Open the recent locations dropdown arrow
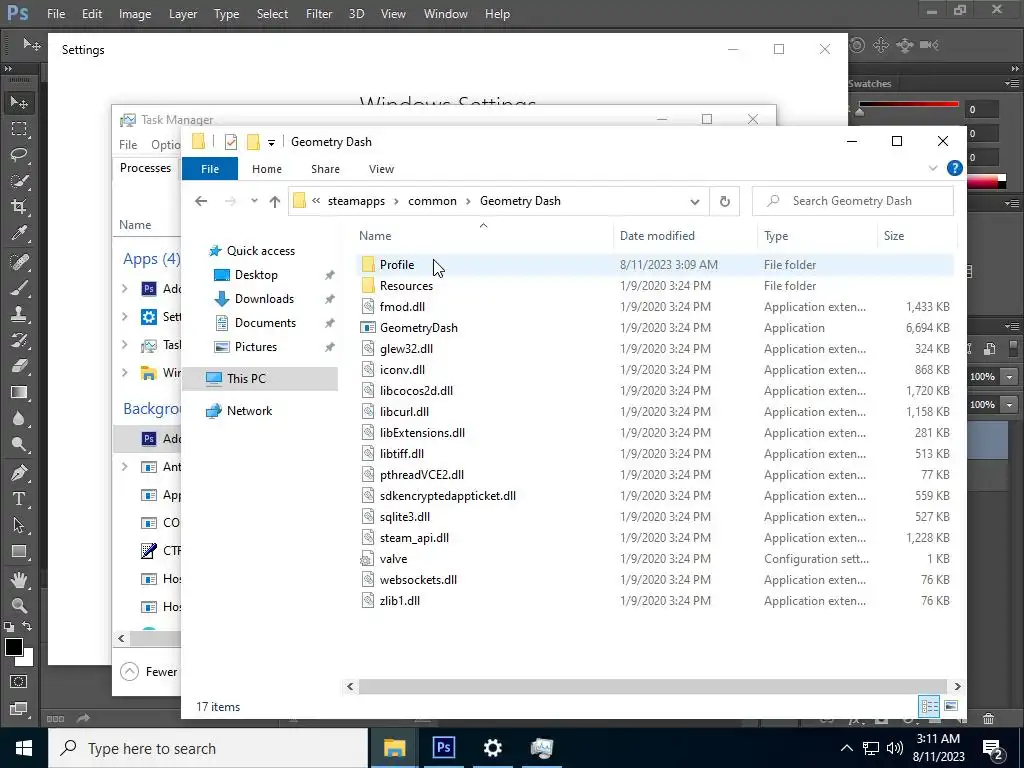The image size is (1024, 768). click(x=254, y=201)
